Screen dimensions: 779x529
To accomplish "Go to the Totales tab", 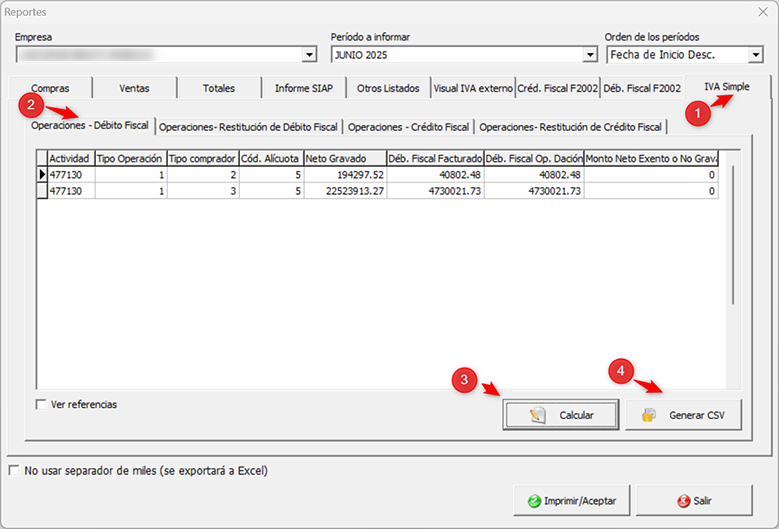I will [x=219, y=88].
